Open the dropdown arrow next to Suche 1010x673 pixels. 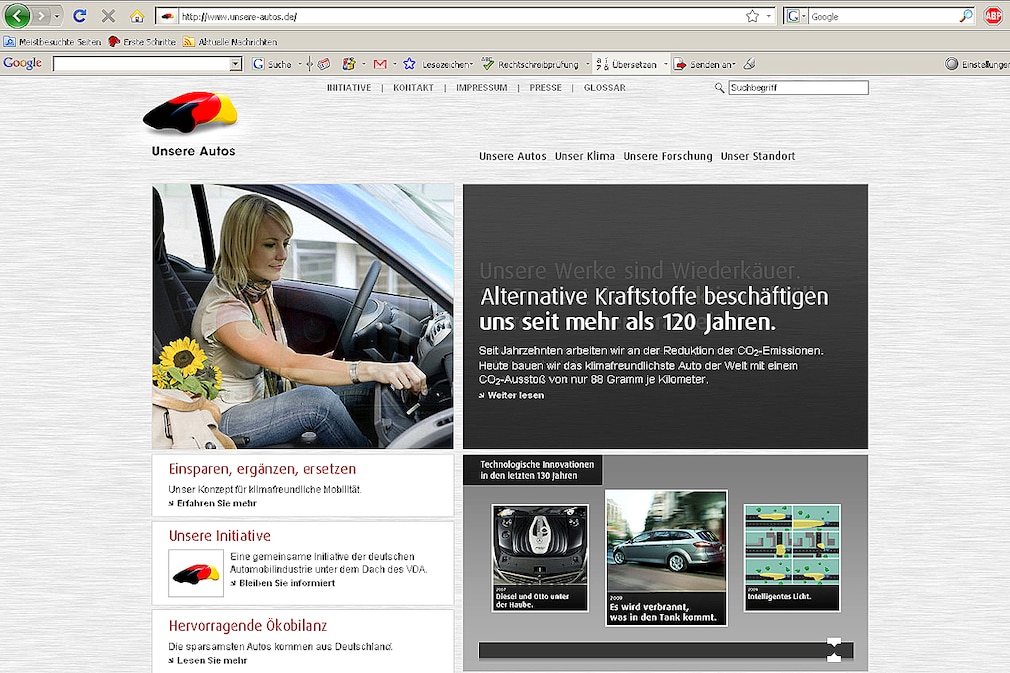pos(300,64)
